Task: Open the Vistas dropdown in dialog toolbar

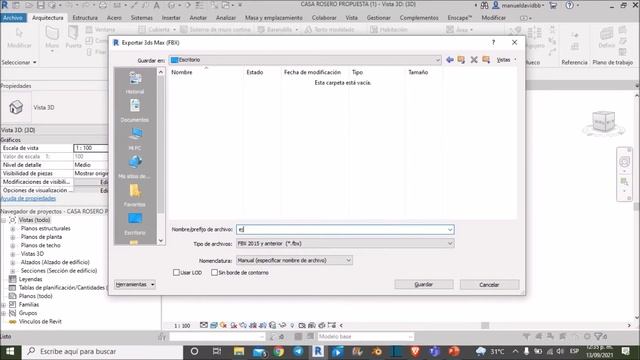Action: [507, 60]
